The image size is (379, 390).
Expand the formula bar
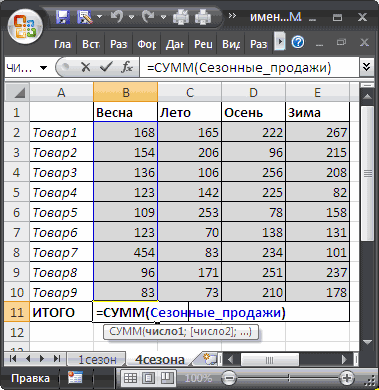(x=366, y=68)
